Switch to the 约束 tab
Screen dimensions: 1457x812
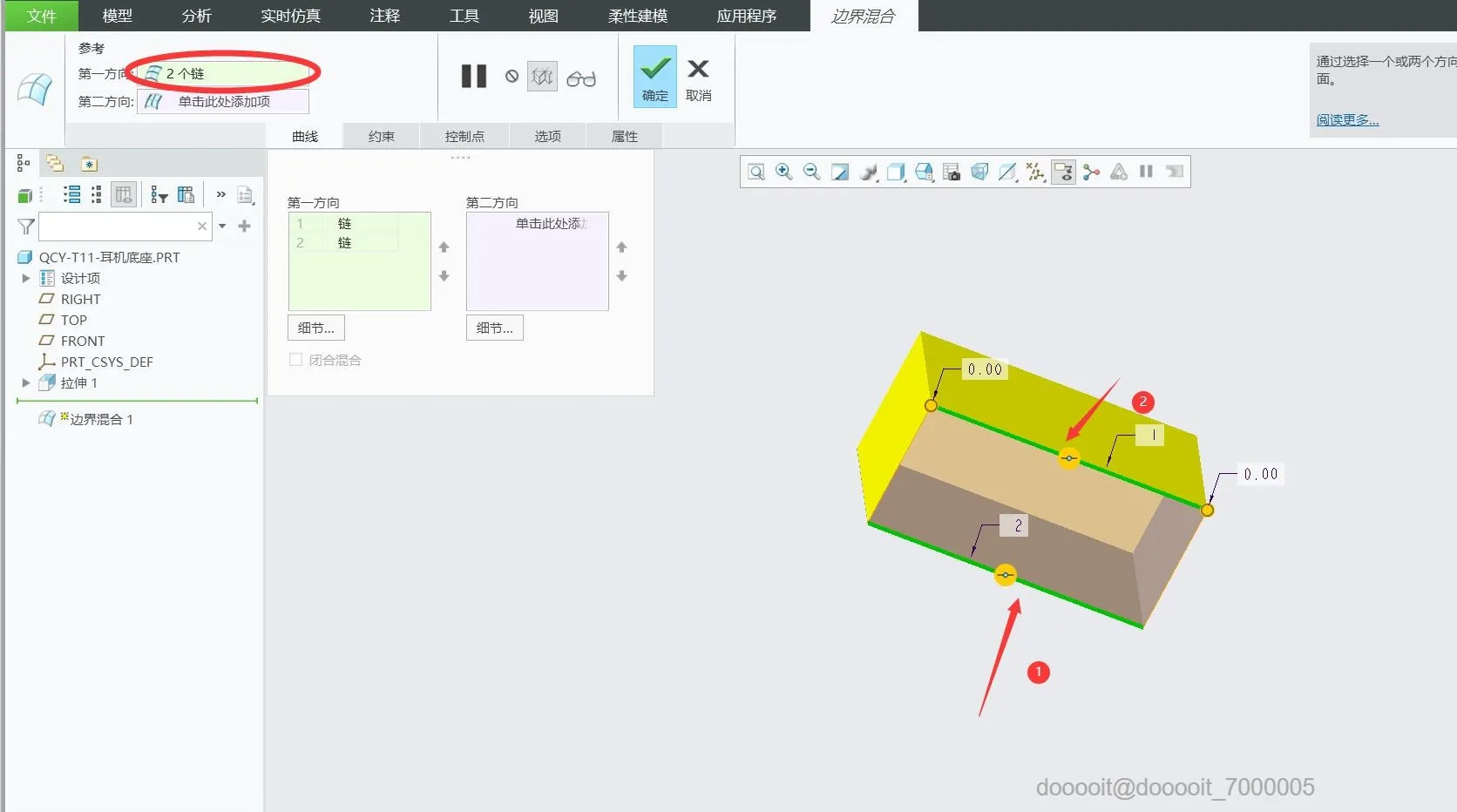[x=382, y=136]
